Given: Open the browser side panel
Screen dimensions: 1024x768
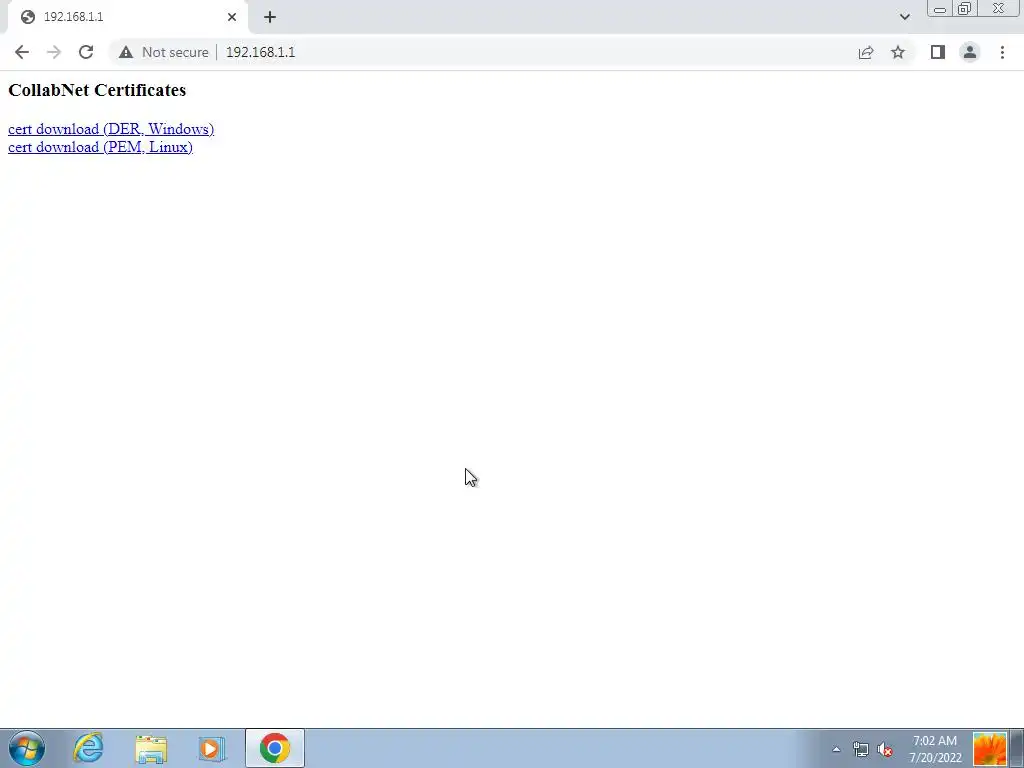Looking at the screenshot, I should (938, 52).
